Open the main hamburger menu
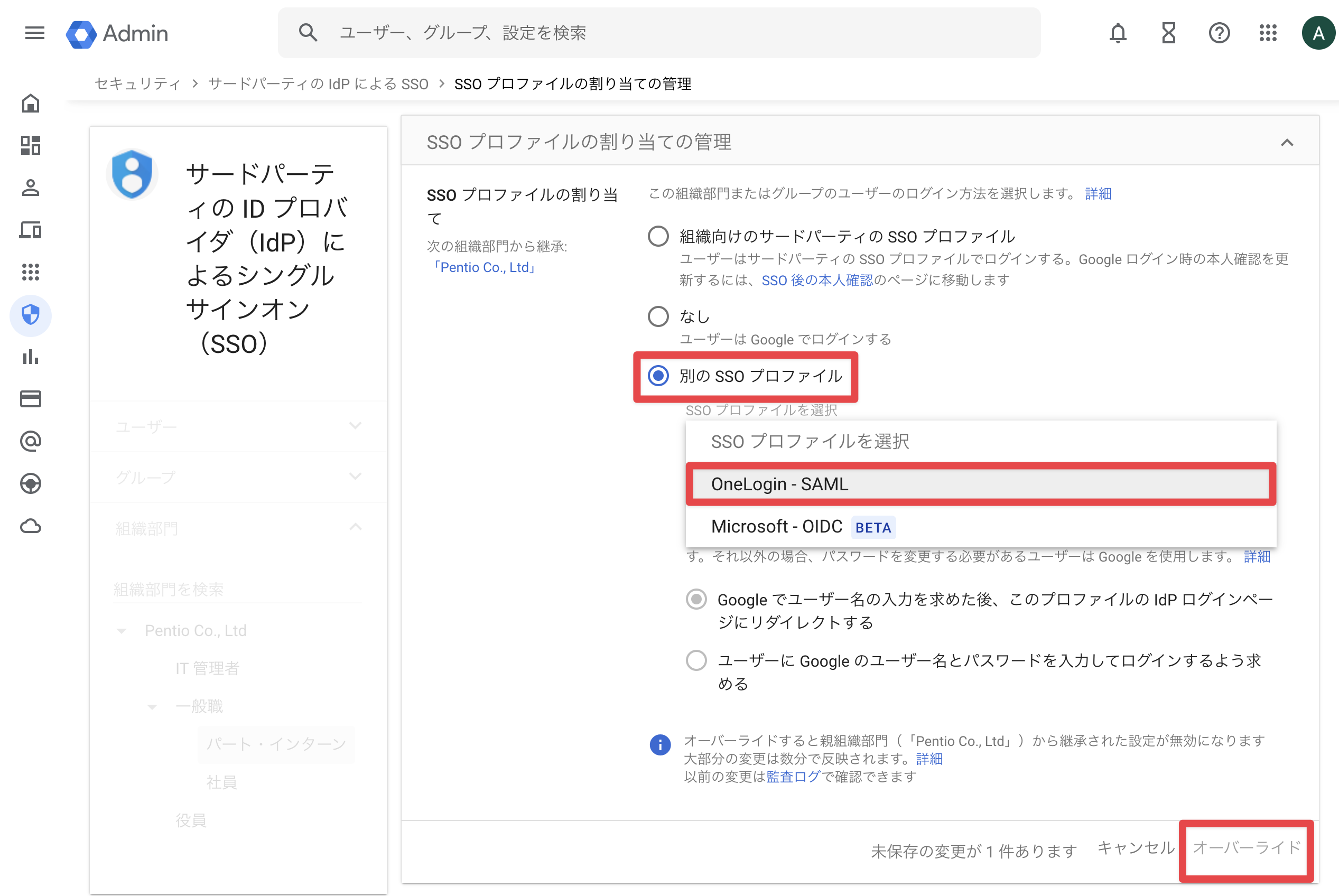This screenshot has height=896, width=1339. [x=35, y=33]
